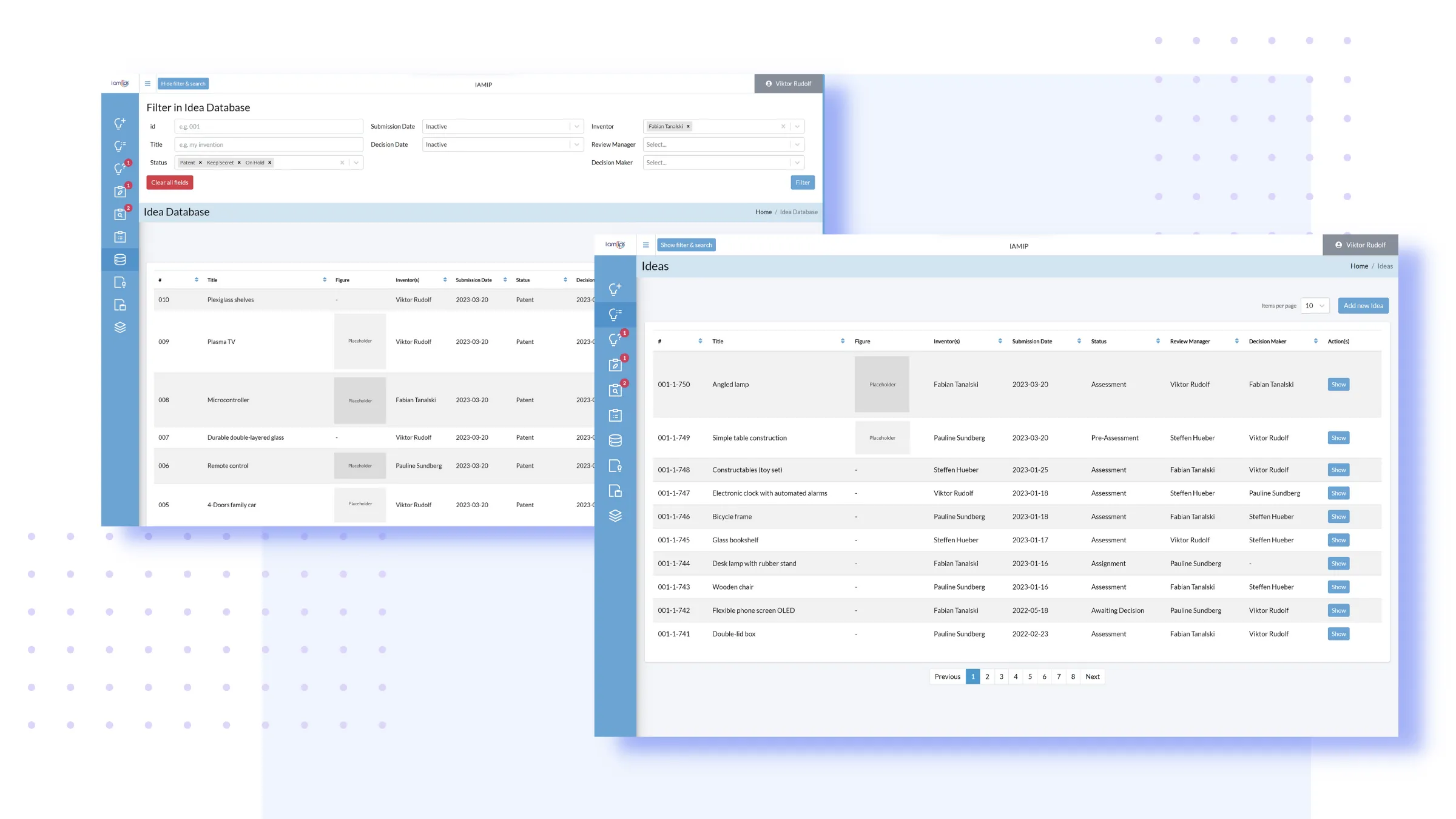
Task: Open the Review Manager select dropdown
Action: pos(723,144)
